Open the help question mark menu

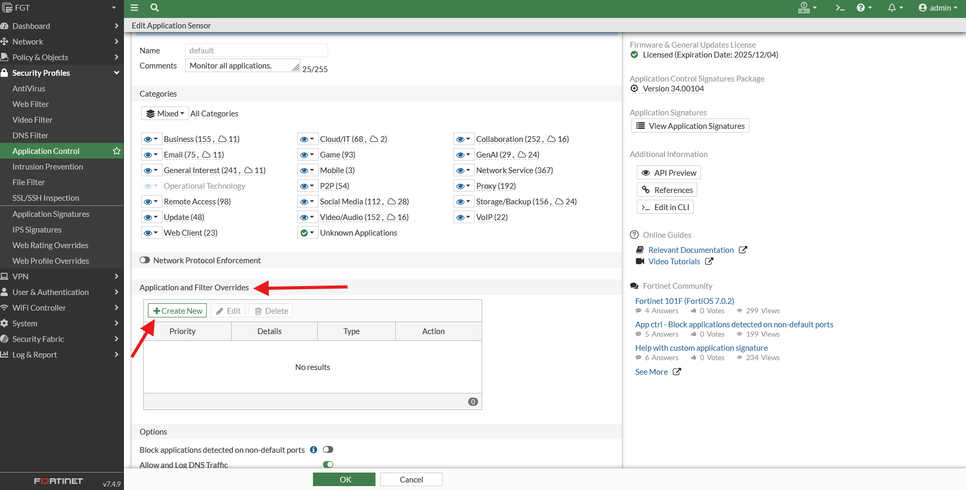(x=862, y=8)
